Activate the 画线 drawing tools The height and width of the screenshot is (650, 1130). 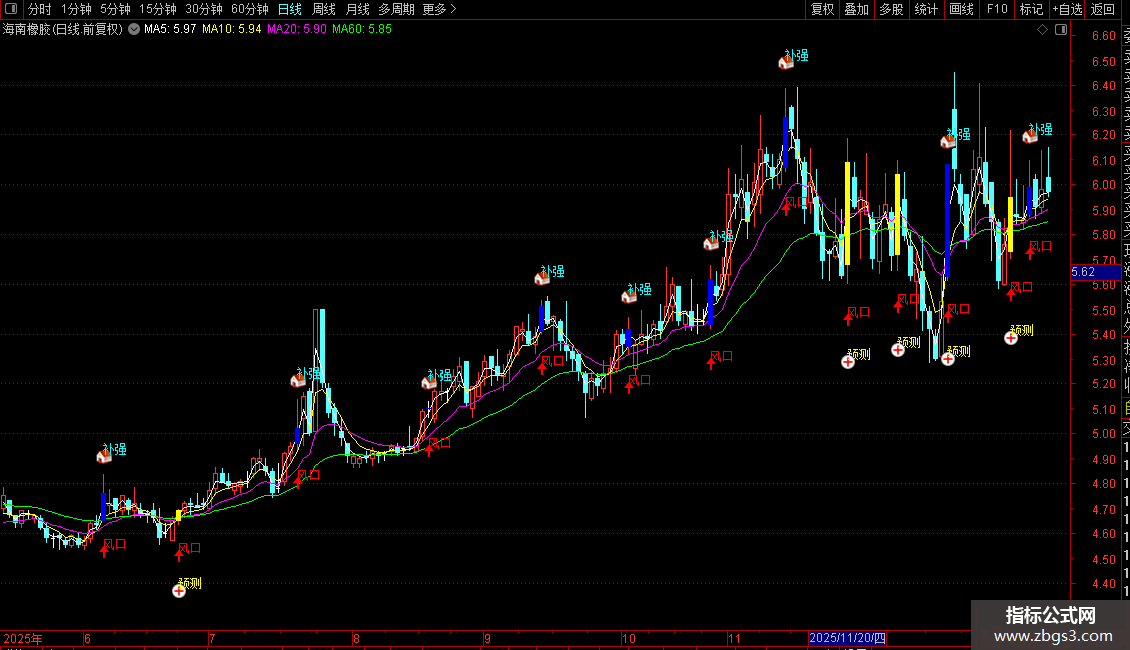point(961,9)
